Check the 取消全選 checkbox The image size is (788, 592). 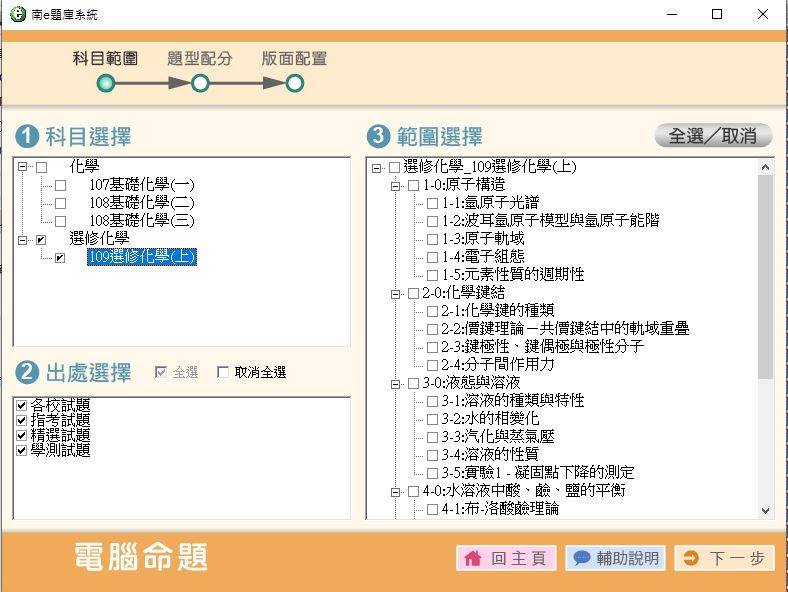[223, 372]
